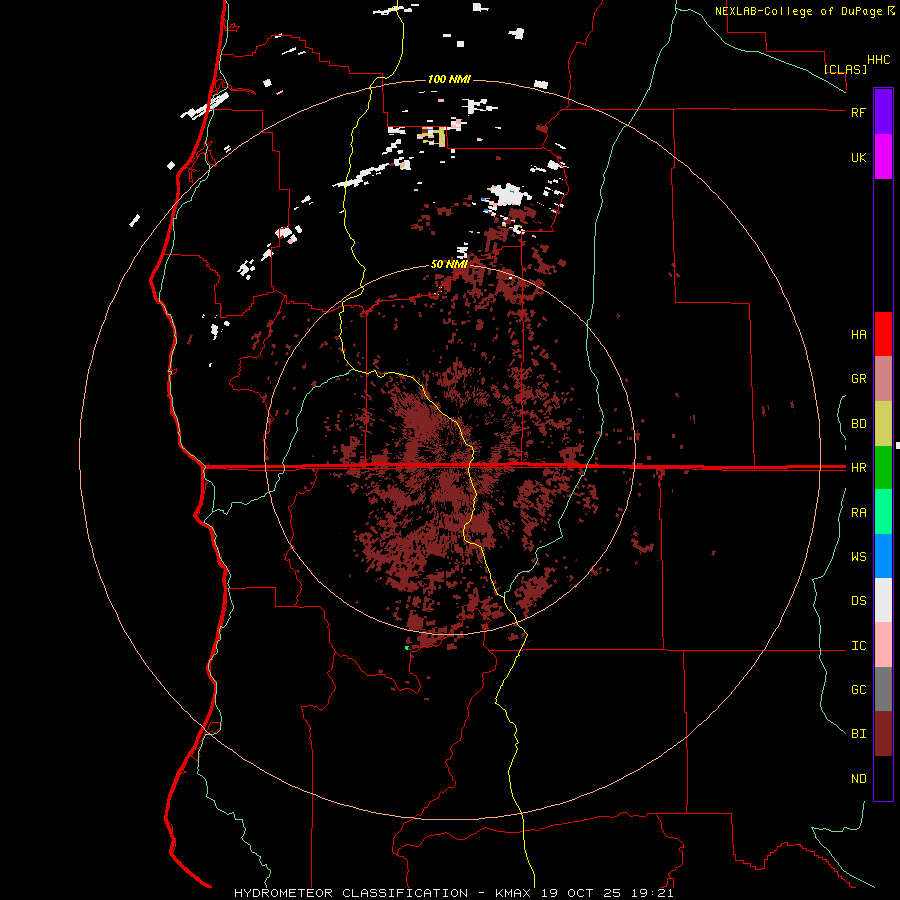
Task: Click the 'NEXLAB-College of DuPage' credit text
Action: tap(800, 11)
